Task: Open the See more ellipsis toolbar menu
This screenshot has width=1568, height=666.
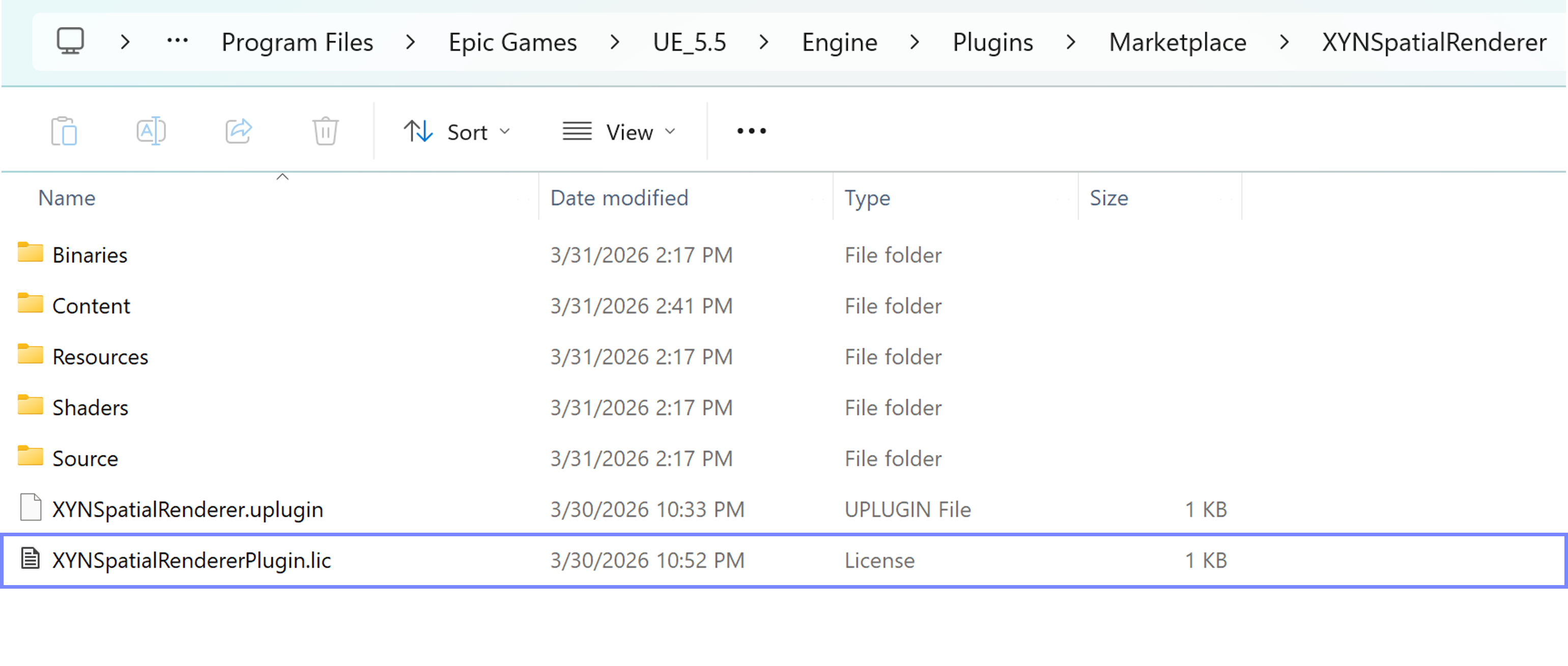Action: (751, 131)
